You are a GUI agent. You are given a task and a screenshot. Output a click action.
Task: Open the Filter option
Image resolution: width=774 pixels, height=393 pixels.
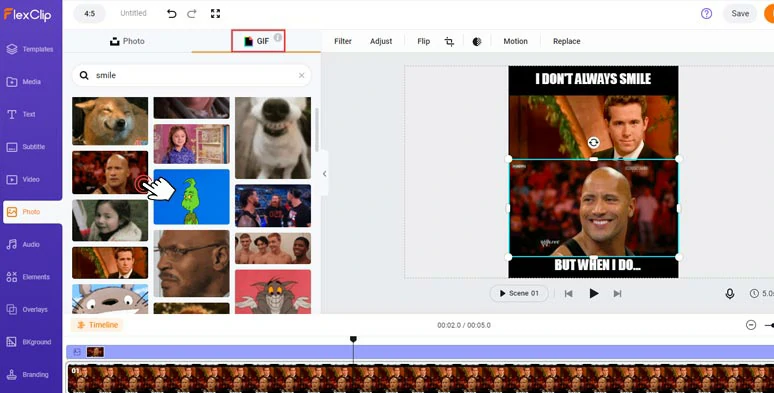click(x=343, y=41)
